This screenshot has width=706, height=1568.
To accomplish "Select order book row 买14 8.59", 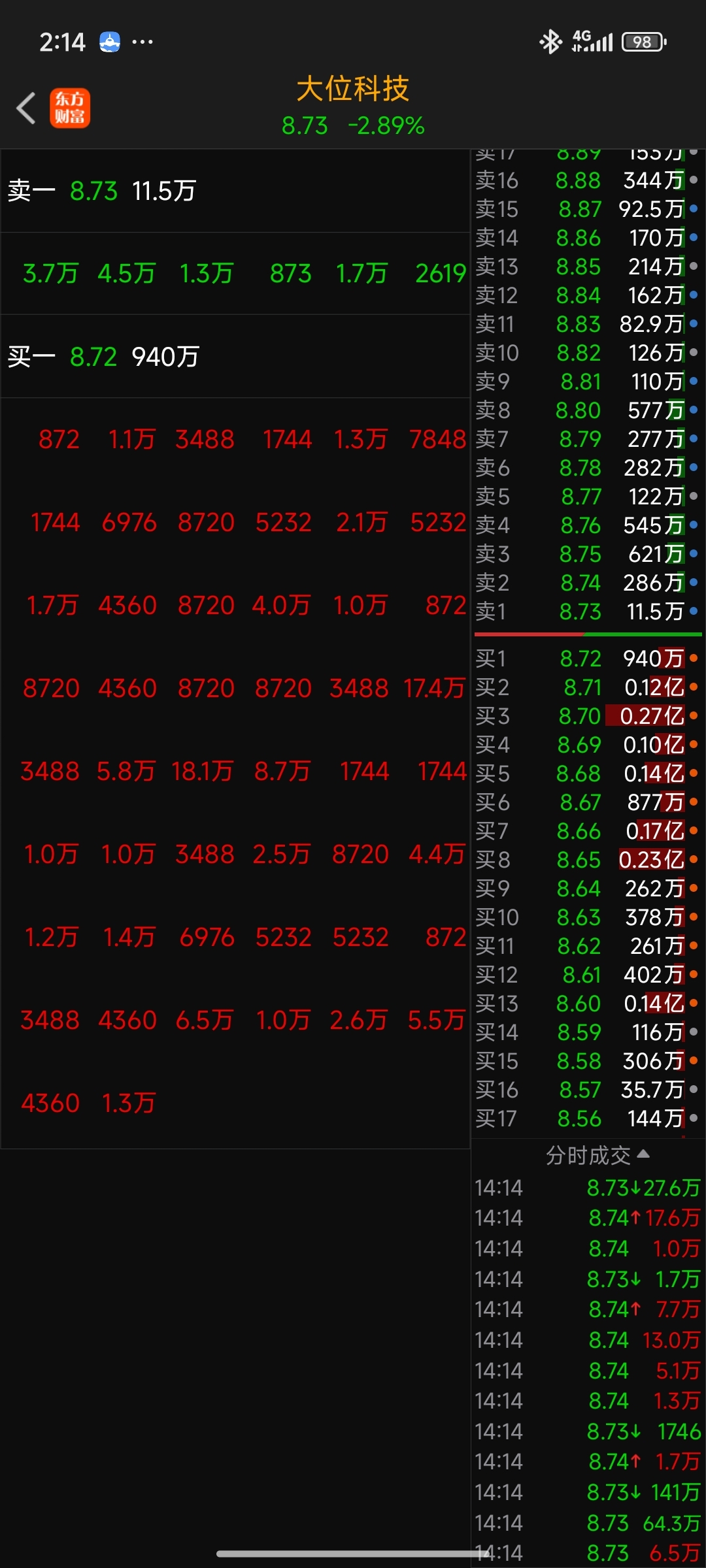I will [x=587, y=1032].
